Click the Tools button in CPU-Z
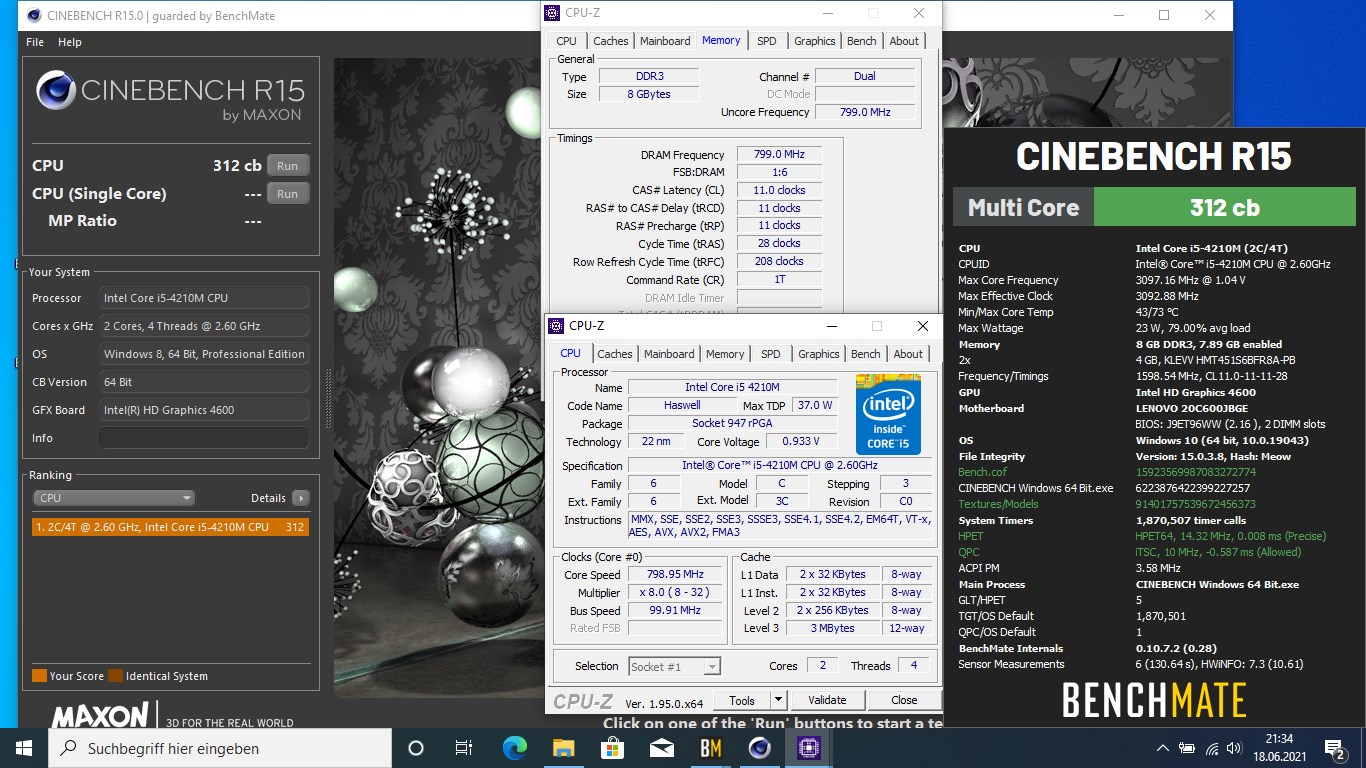 (x=742, y=700)
